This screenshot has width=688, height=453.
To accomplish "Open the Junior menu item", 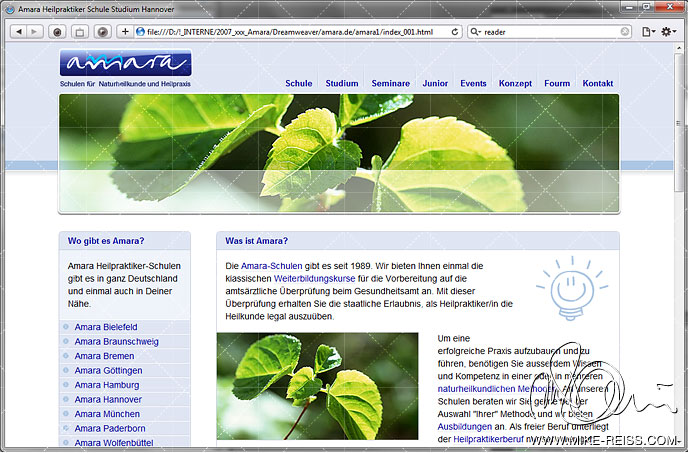I will point(435,83).
